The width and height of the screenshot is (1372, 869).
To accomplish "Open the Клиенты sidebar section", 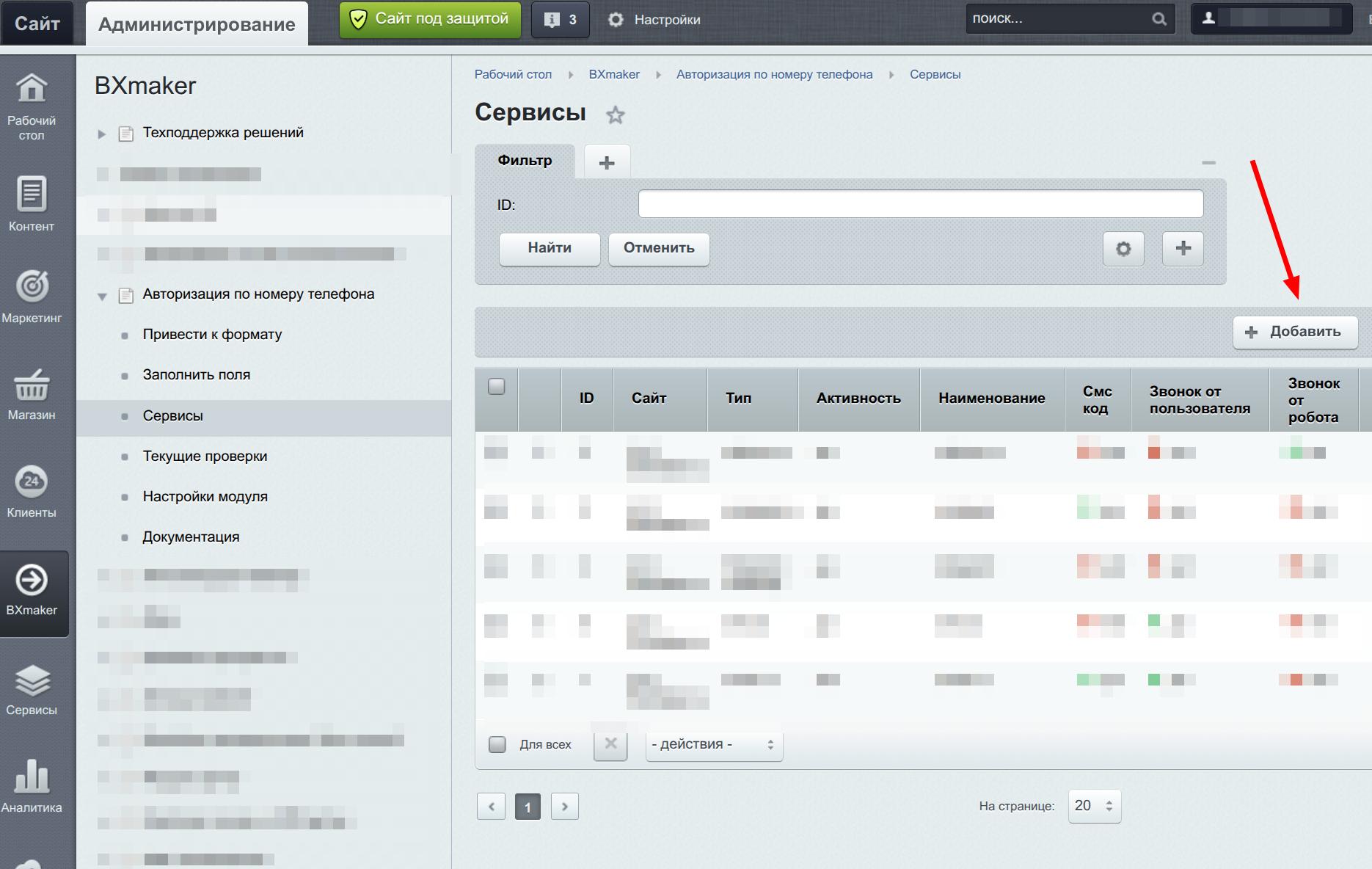I will [32, 492].
